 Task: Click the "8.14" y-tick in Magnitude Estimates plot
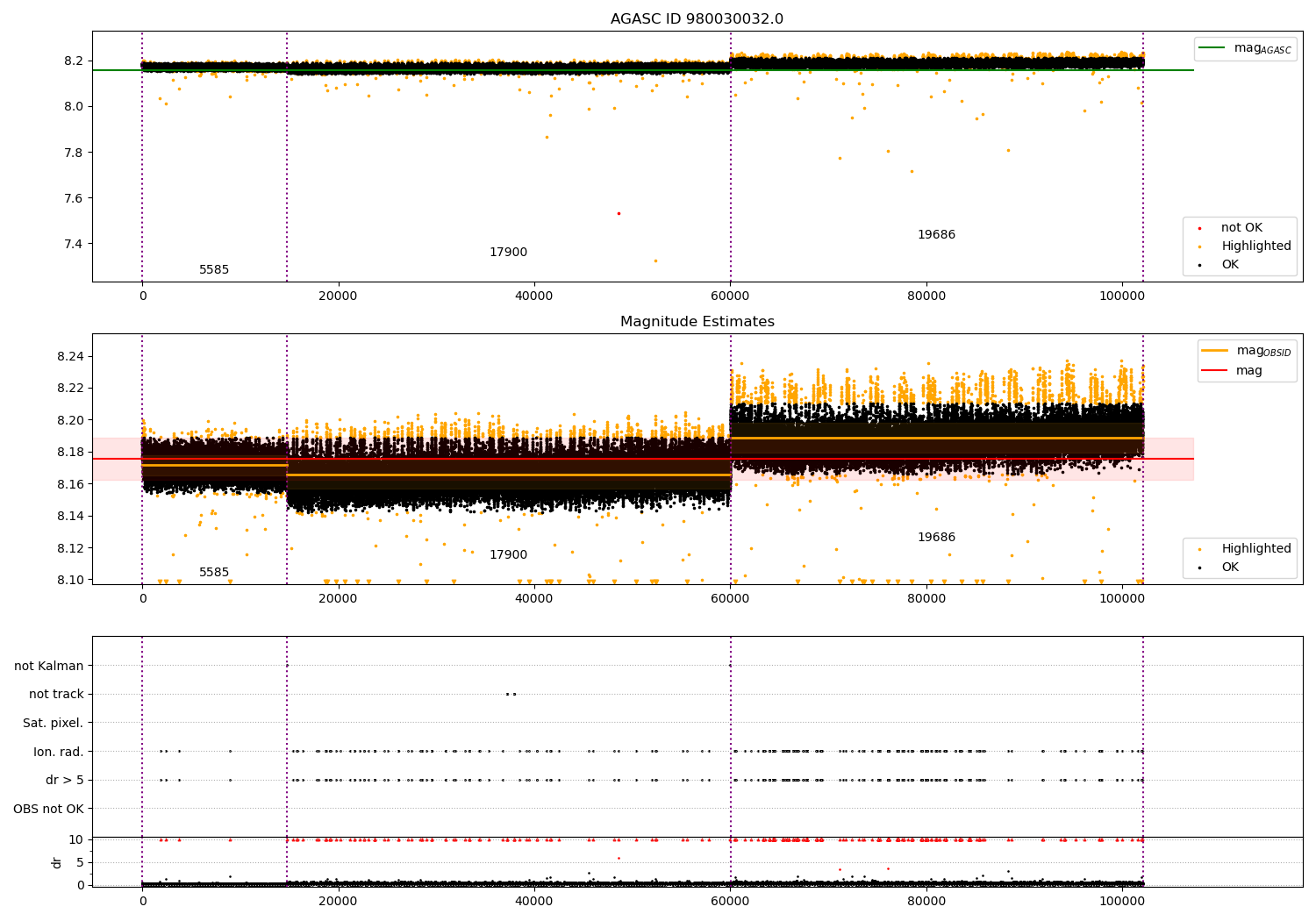click(x=70, y=517)
